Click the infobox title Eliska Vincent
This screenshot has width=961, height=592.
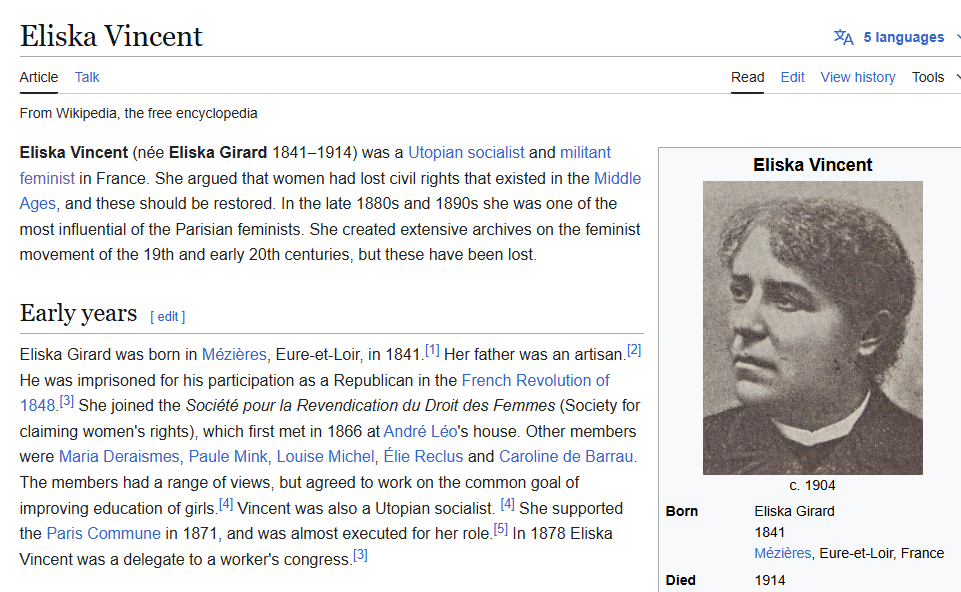(813, 165)
